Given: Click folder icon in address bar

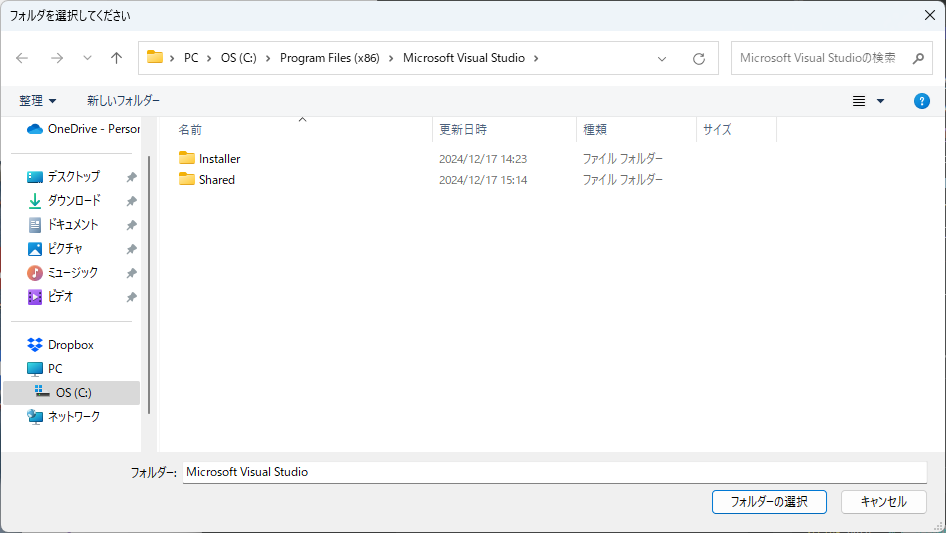Looking at the screenshot, I should point(155,57).
